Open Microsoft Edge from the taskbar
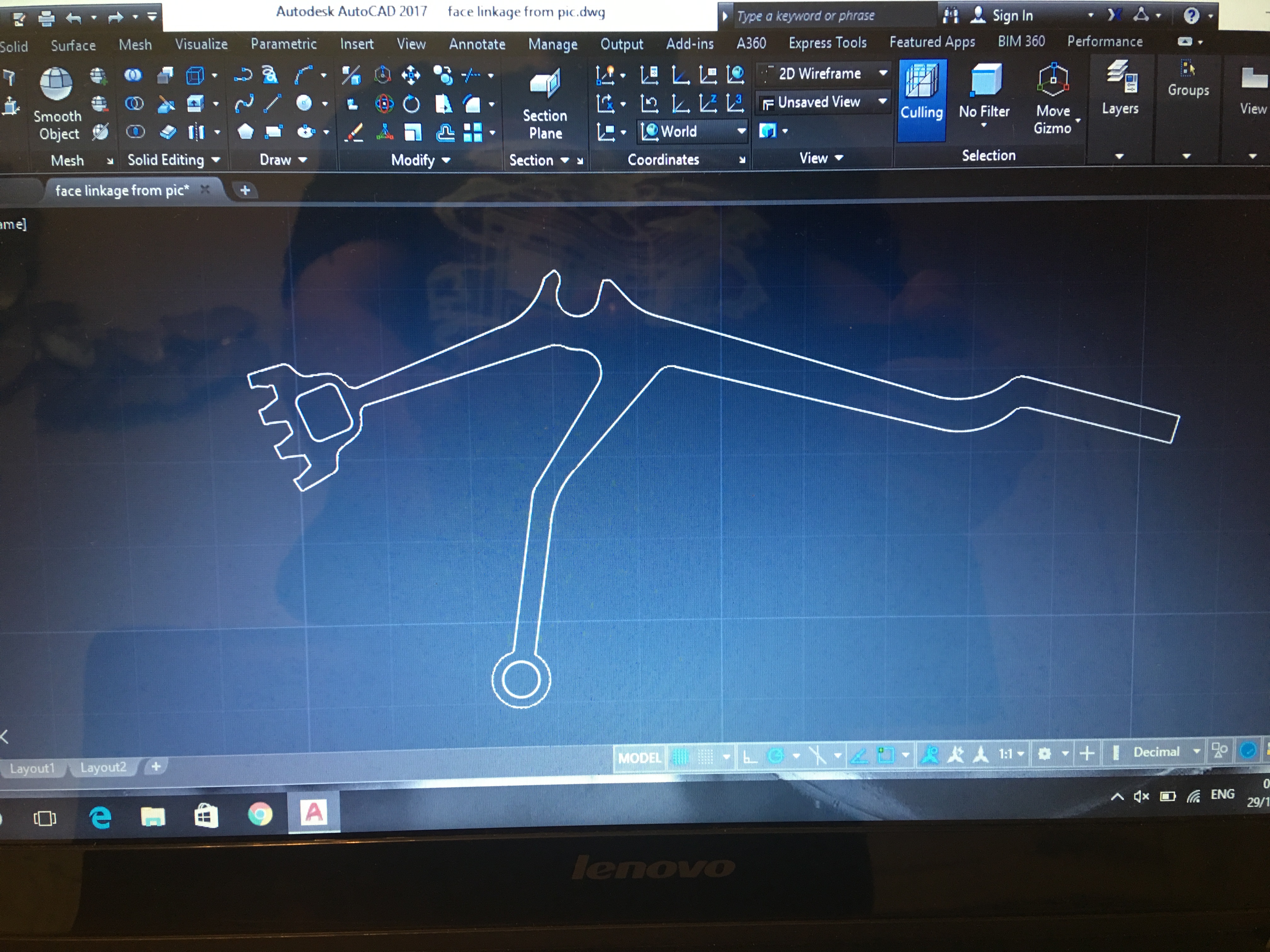1270x952 pixels. coord(100,817)
